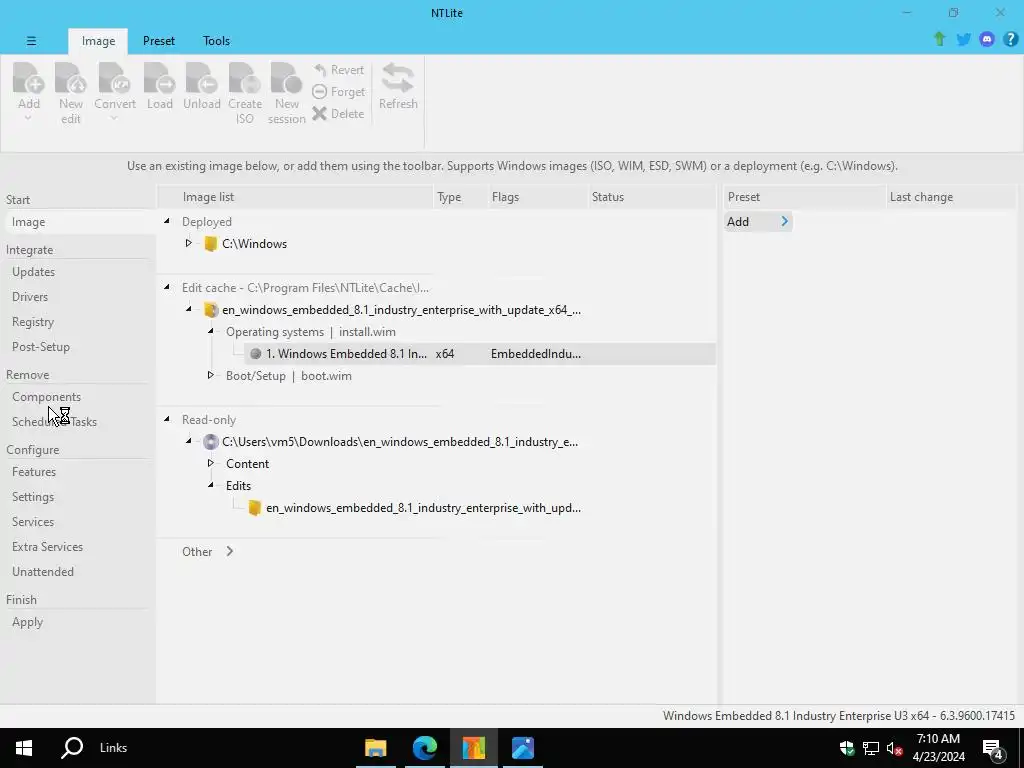The width and height of the screenshot is (1024, 768).
Task: Click the volume muted tray icon
Action: (894, 748)
